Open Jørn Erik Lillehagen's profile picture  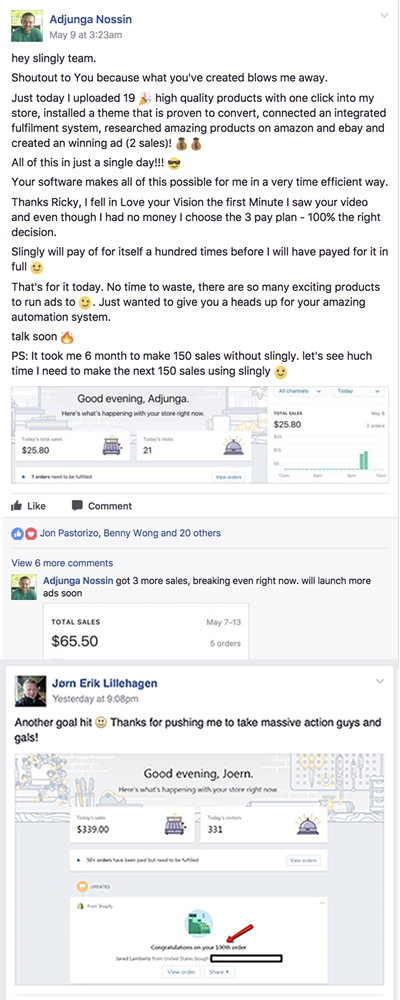click(30, 689)
